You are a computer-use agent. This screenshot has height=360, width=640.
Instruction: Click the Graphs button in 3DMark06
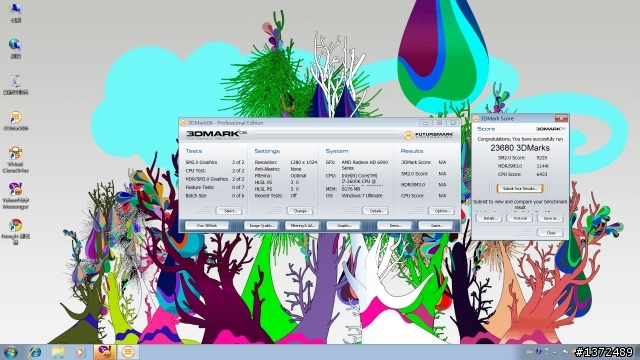[344, 225]
